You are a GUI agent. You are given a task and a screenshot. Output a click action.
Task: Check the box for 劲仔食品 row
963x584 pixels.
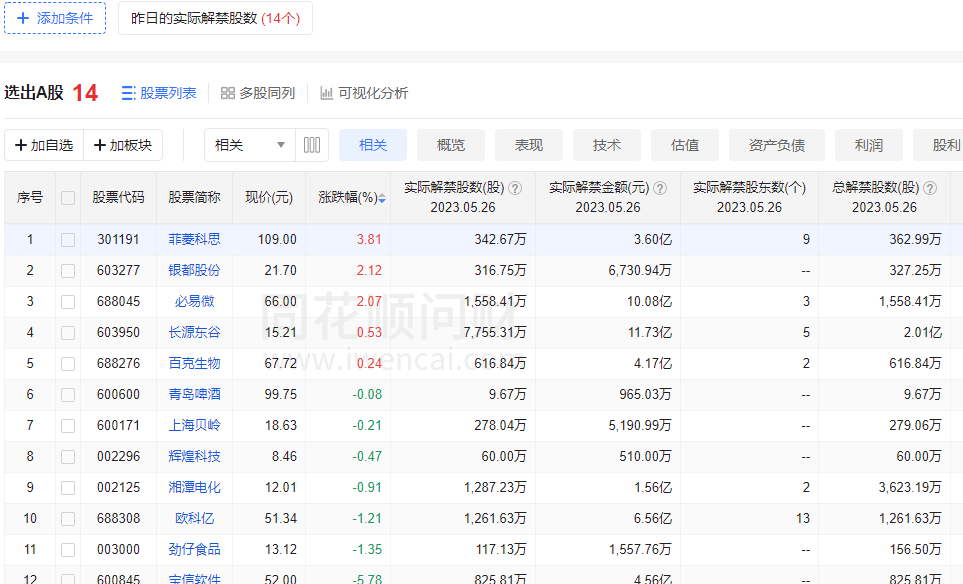point(68,550)
